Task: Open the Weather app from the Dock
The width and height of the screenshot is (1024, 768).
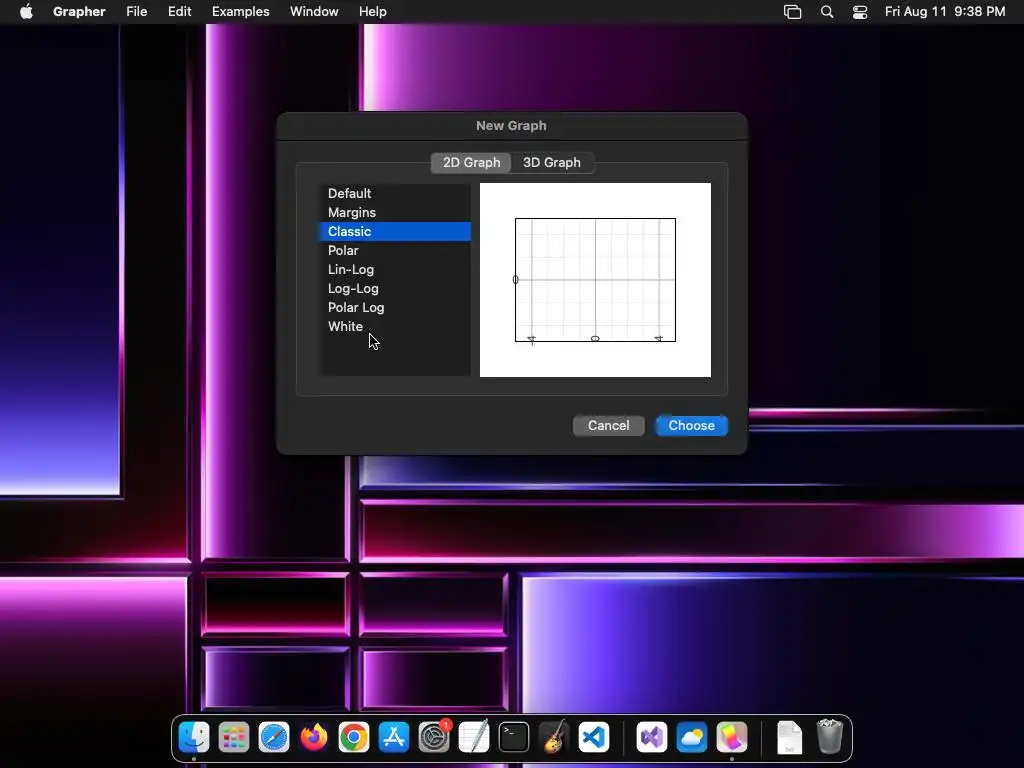Action: [x=692, y=737]
